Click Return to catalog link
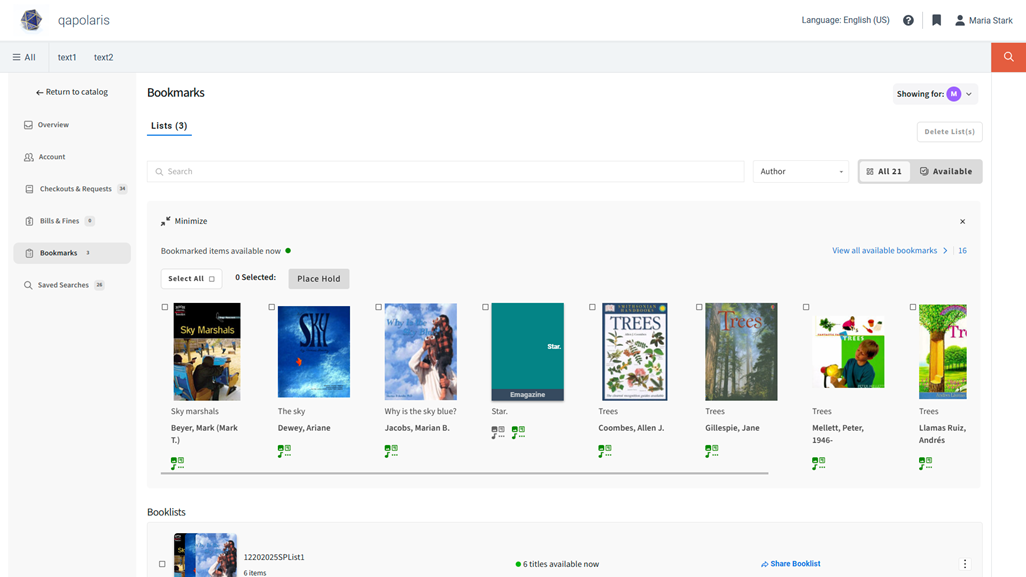This screenshot has width=1026, height=577. pyautogui.click(x=72, y=92)
